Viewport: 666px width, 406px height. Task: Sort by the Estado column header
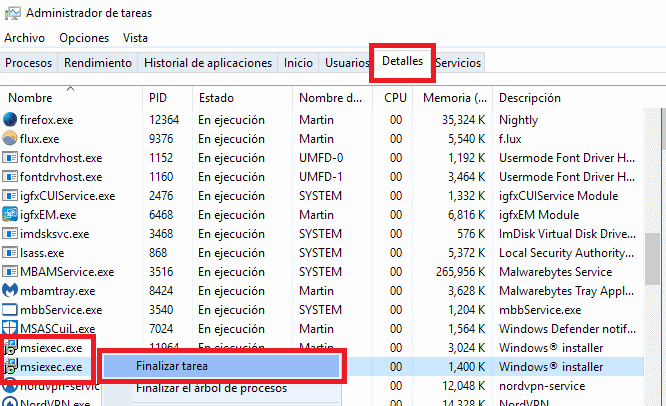242,98
